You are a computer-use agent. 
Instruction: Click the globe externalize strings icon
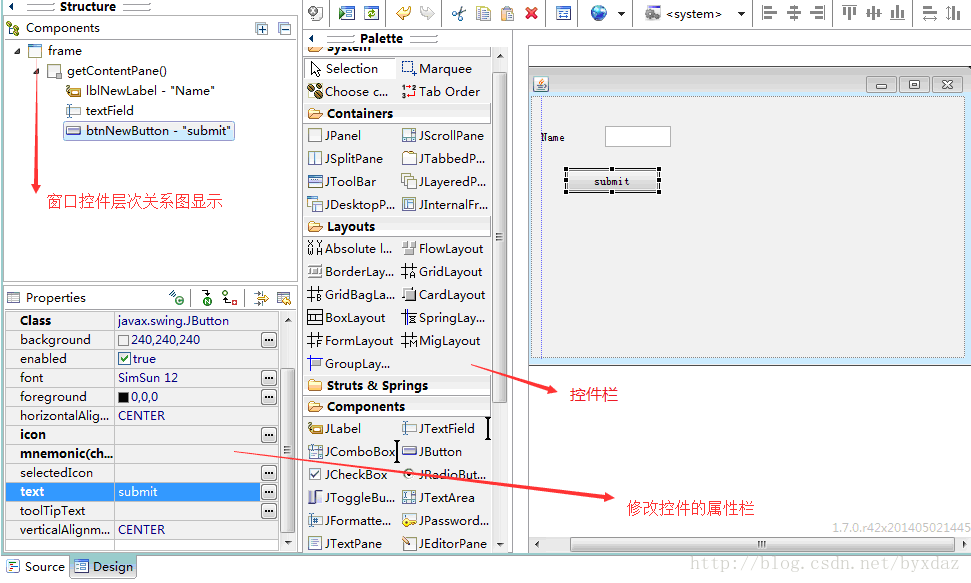(598, 13)
